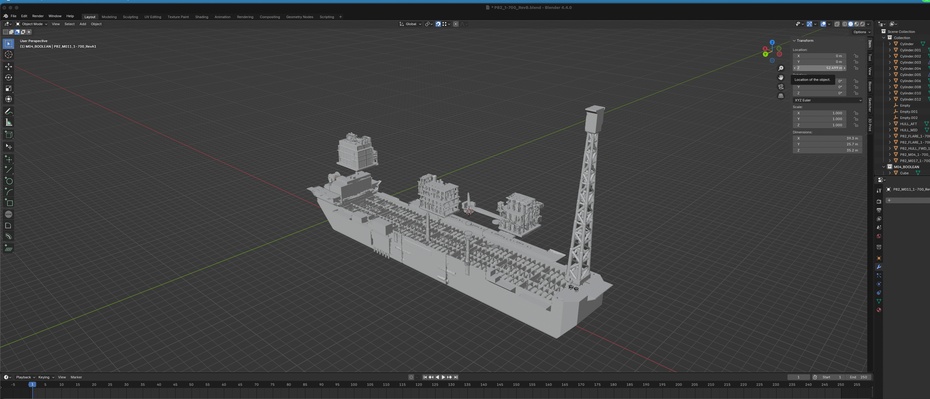Image resolution: width=930 pixels, height=399 pixels.
Task: Open the viewport Select menu
Action: (x=69, y=24)
